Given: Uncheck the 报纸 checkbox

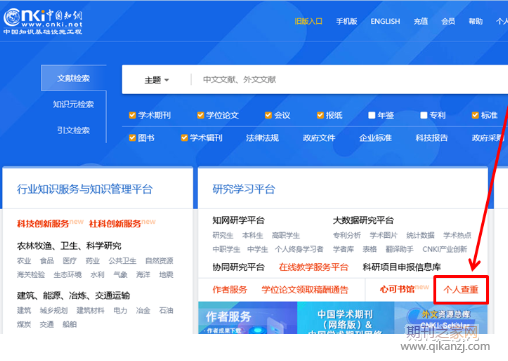Looking at the screenshot, I should (x=320, y=115).
